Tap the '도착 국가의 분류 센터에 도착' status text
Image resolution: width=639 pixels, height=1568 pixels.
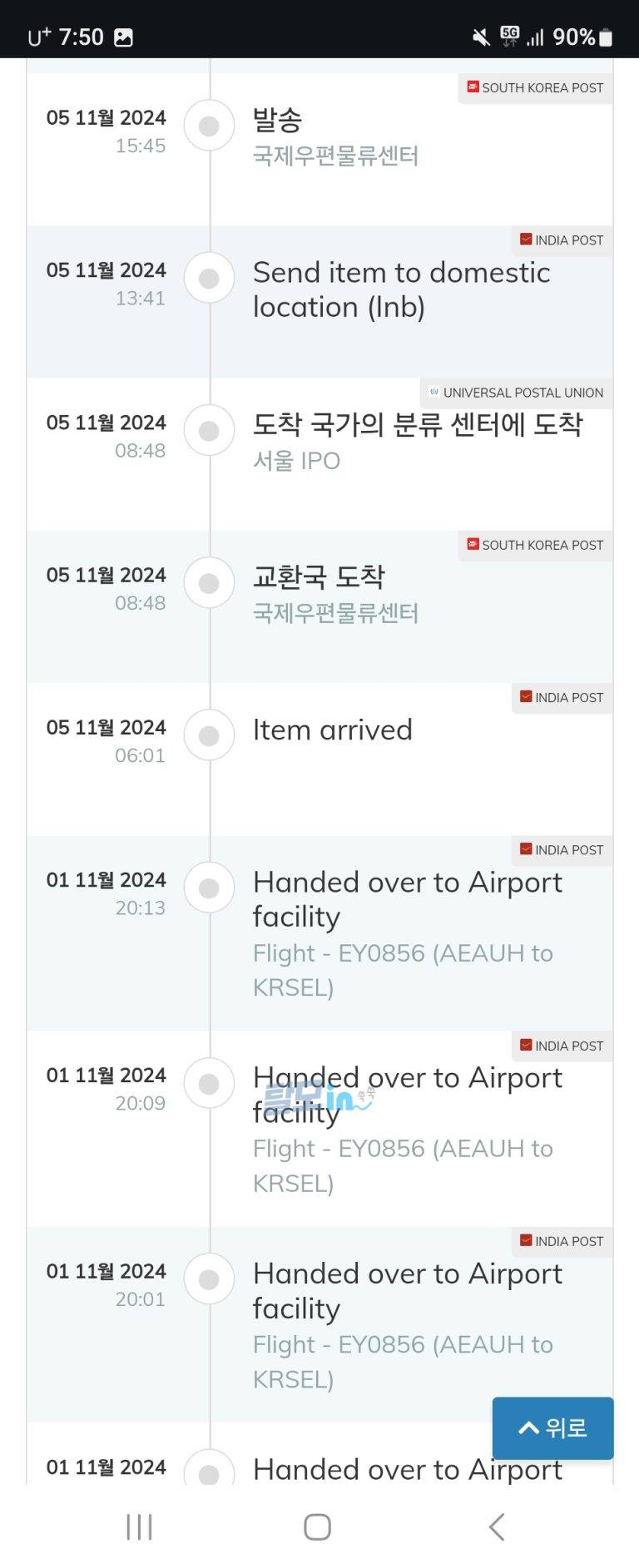(418, 424)
